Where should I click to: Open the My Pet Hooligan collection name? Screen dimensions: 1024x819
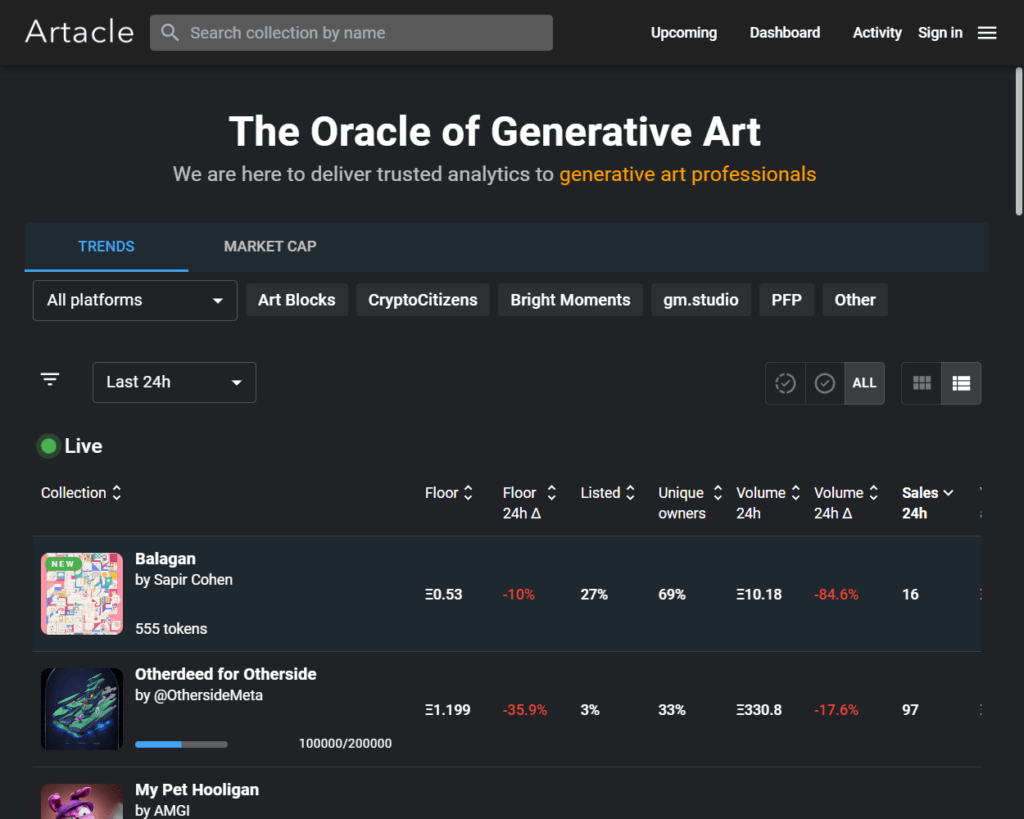[x=197, y=790]
